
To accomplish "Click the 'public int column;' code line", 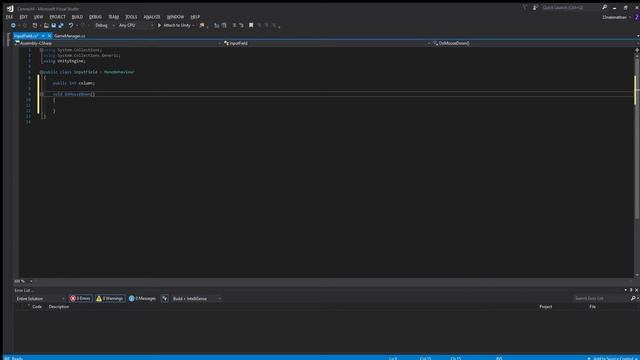I will [73, 83].
